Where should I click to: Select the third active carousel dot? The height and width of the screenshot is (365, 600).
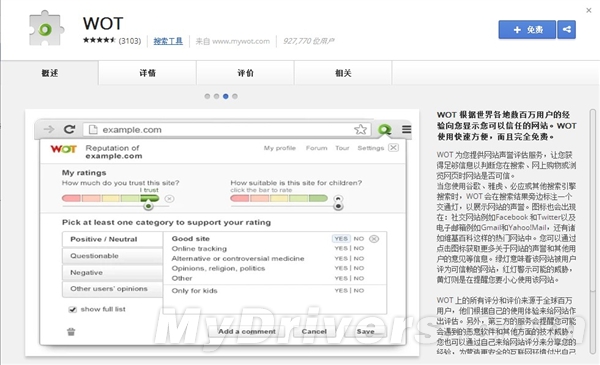click(225, 96)
